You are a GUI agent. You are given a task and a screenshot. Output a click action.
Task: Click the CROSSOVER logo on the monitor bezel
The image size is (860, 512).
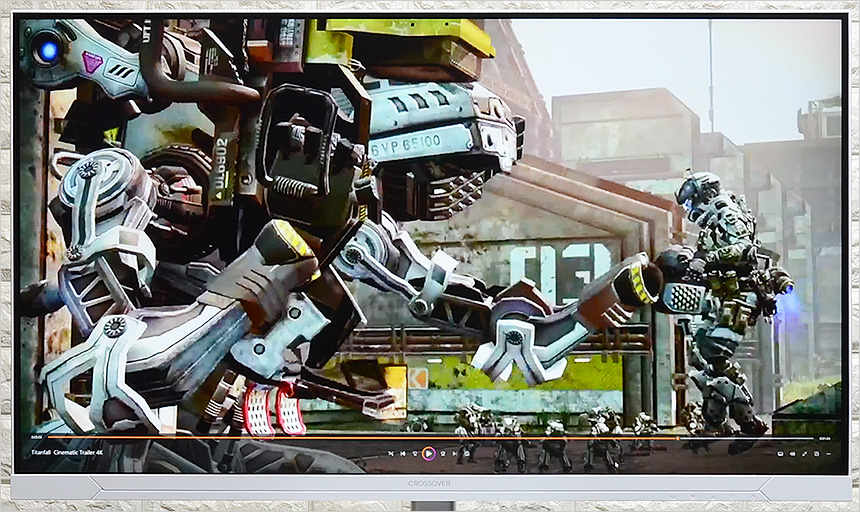(430, 483)
